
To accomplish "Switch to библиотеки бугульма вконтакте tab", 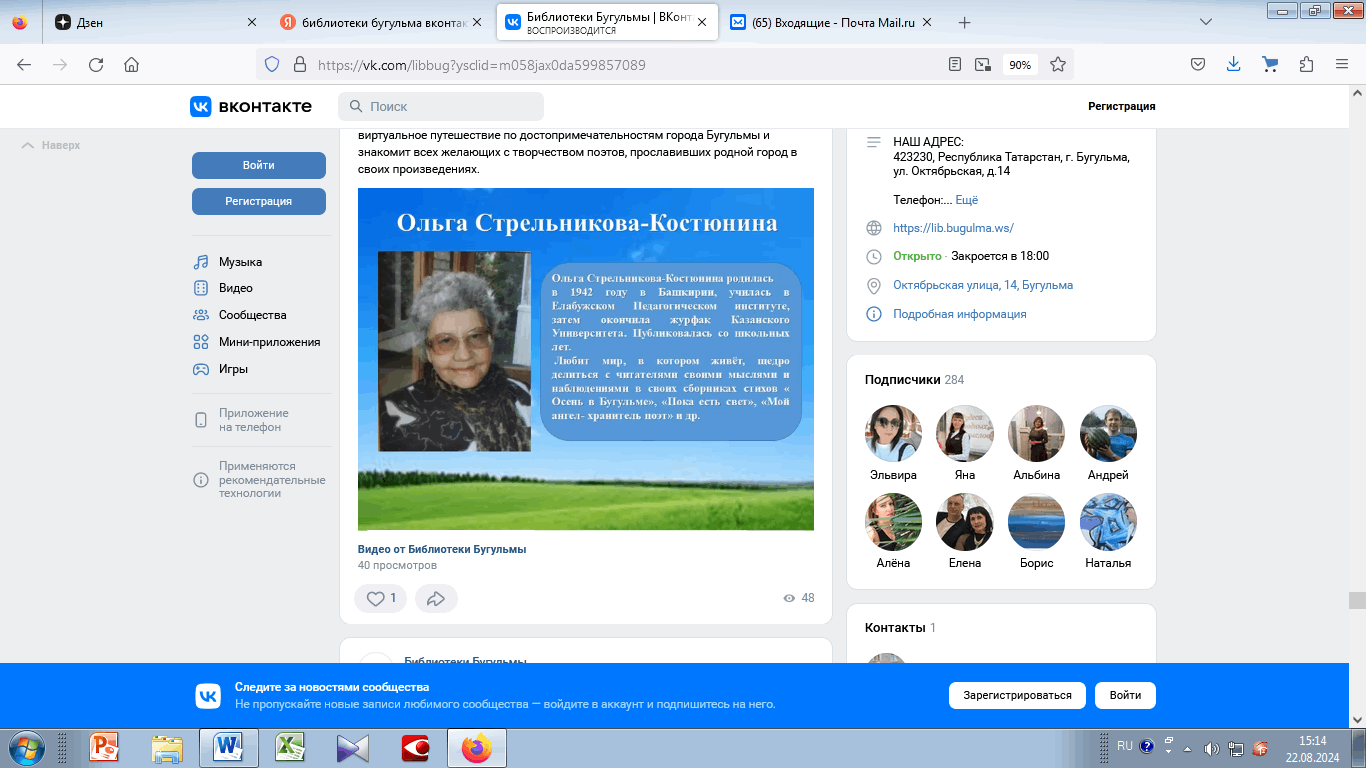I will coord(380,22).
